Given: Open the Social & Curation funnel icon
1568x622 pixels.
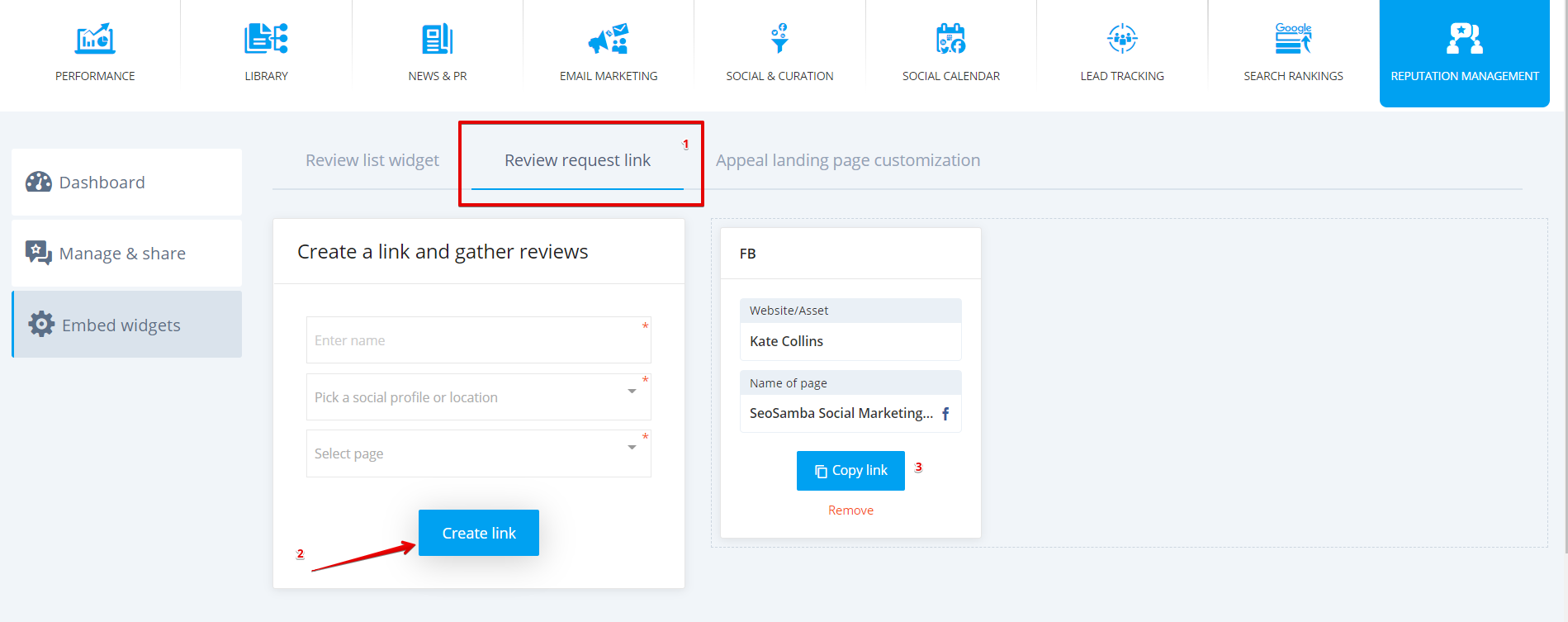Looking at the screenshot, I should pos(779,38).
